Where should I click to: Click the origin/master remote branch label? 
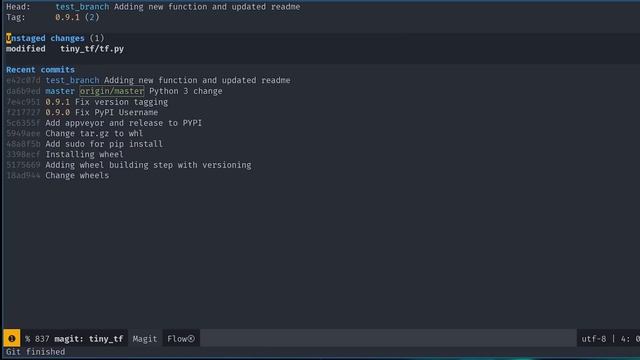pos(112,91)
